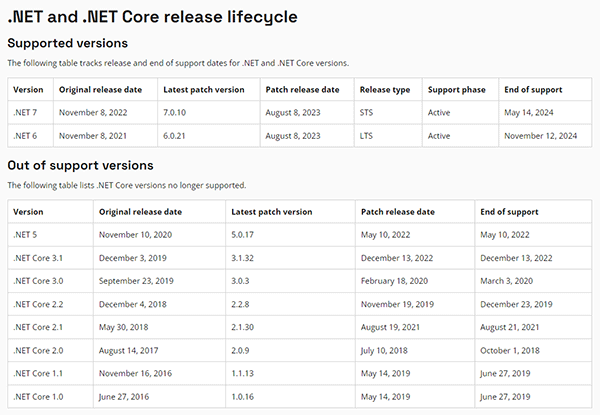Screen dimensions: 600x415
Task: Select patch date 'July 10, 2018'
Action: (x=384, y=350)
